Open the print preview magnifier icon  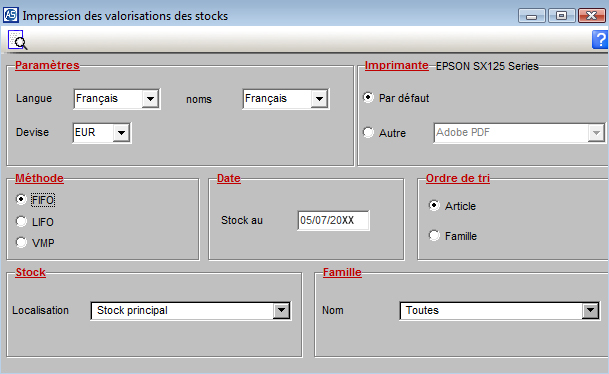point(17,40)
